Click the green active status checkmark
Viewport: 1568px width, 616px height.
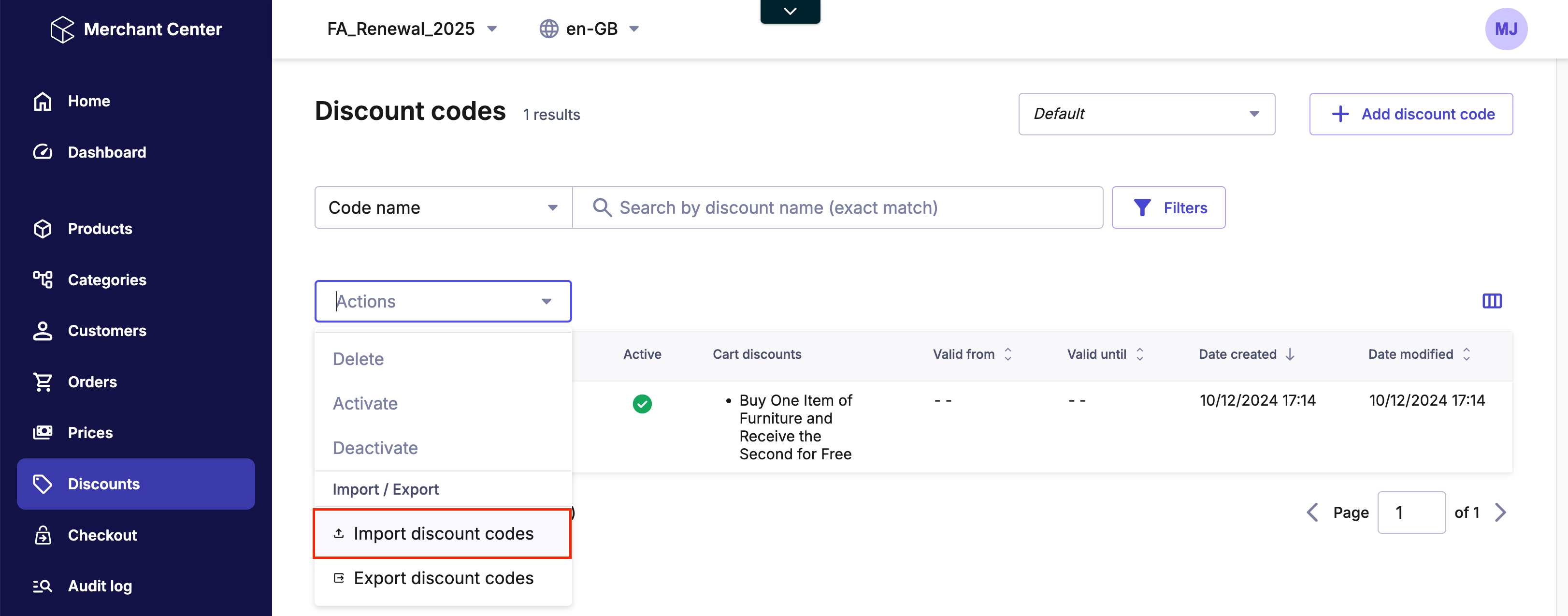pyautogui.click(x=642, y=403)
